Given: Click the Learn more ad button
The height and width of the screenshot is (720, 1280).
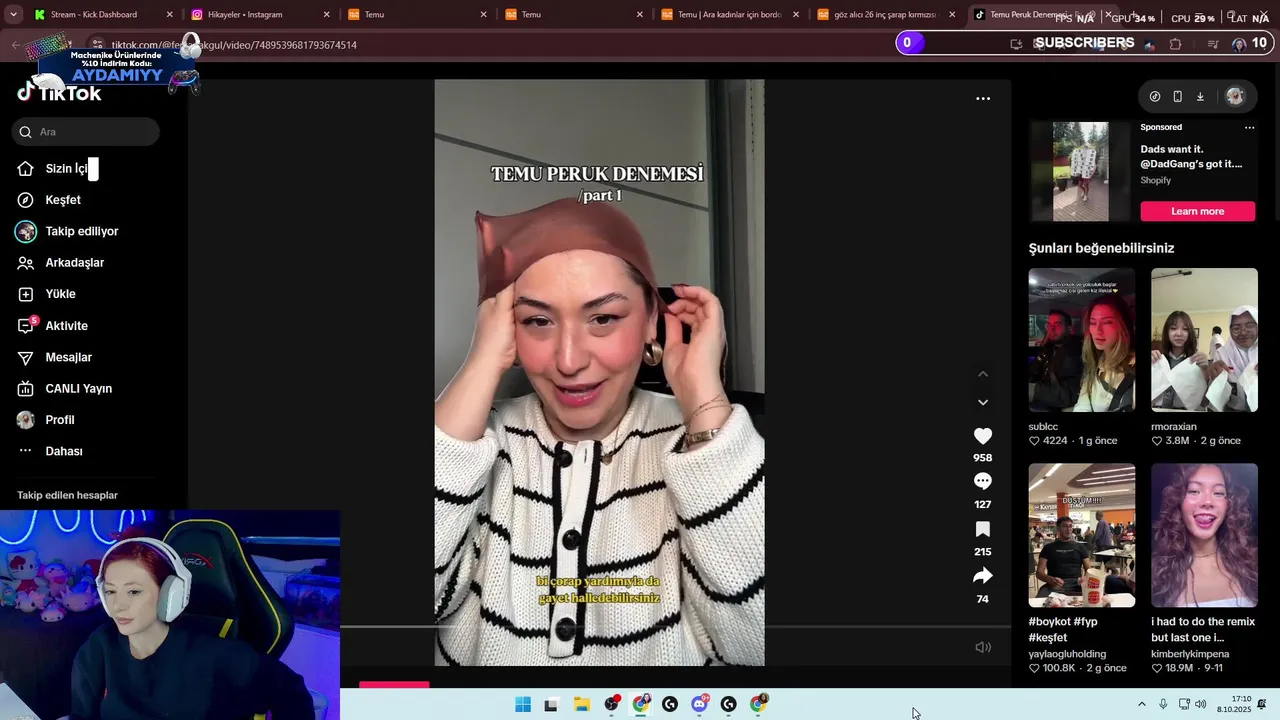Looking at the screenshot, I should pyautogui.click(x=1198, y=211).
